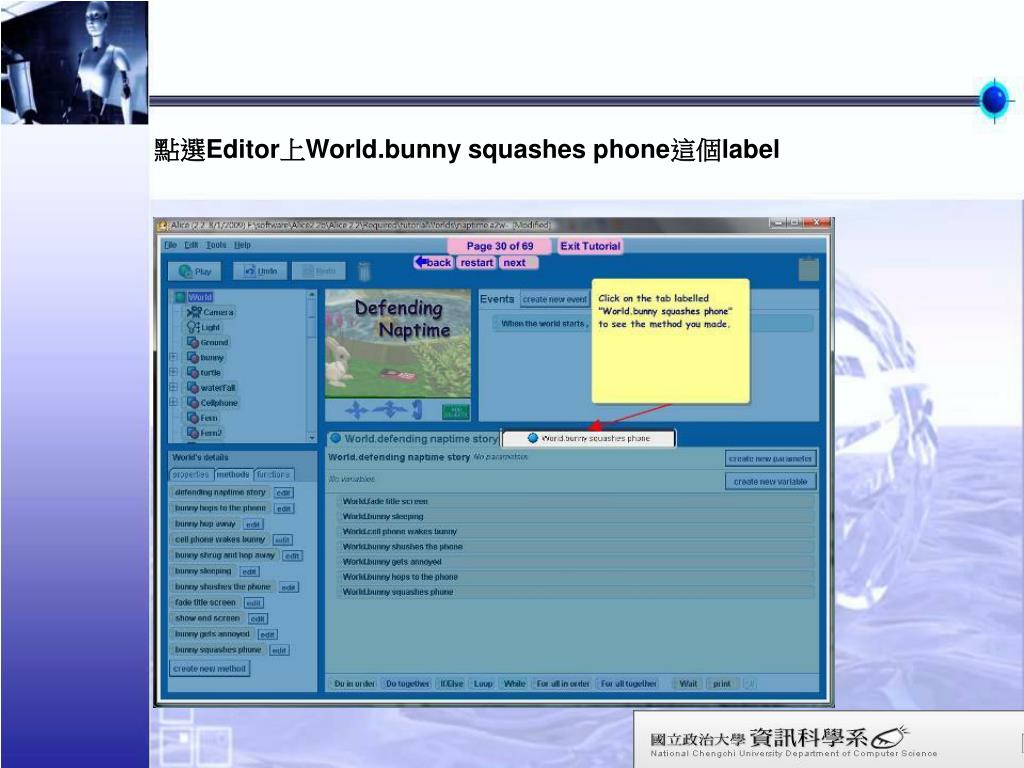The width and height of the screenshot is (1024, 768).
Task: Click edit beside bunny hops to the phone
Action: pos(284,509)
